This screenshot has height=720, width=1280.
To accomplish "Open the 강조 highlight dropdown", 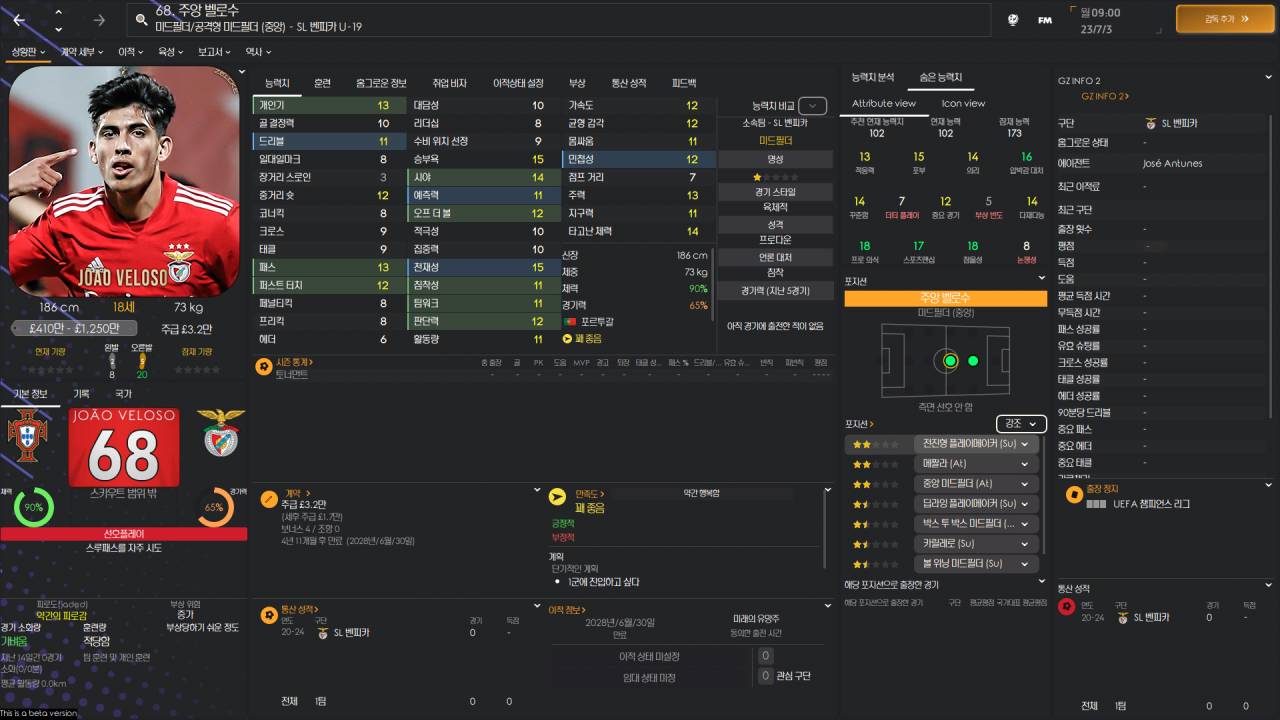I will point(1020,423).
